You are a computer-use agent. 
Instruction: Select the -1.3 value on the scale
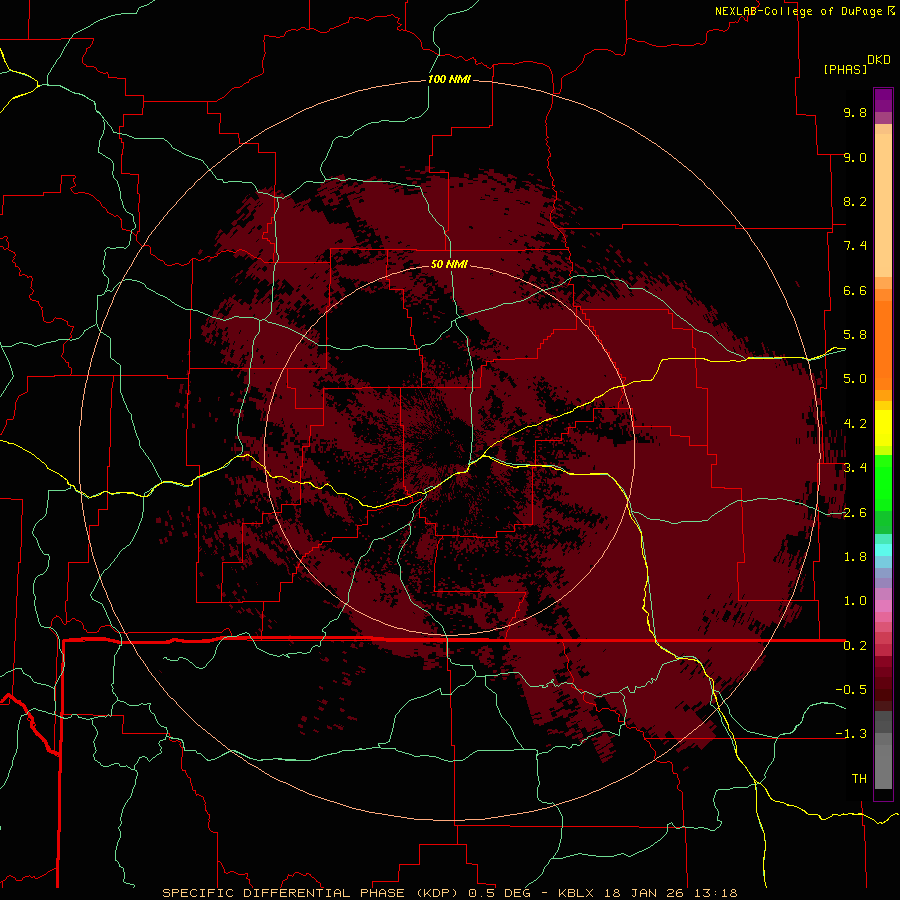851,734
